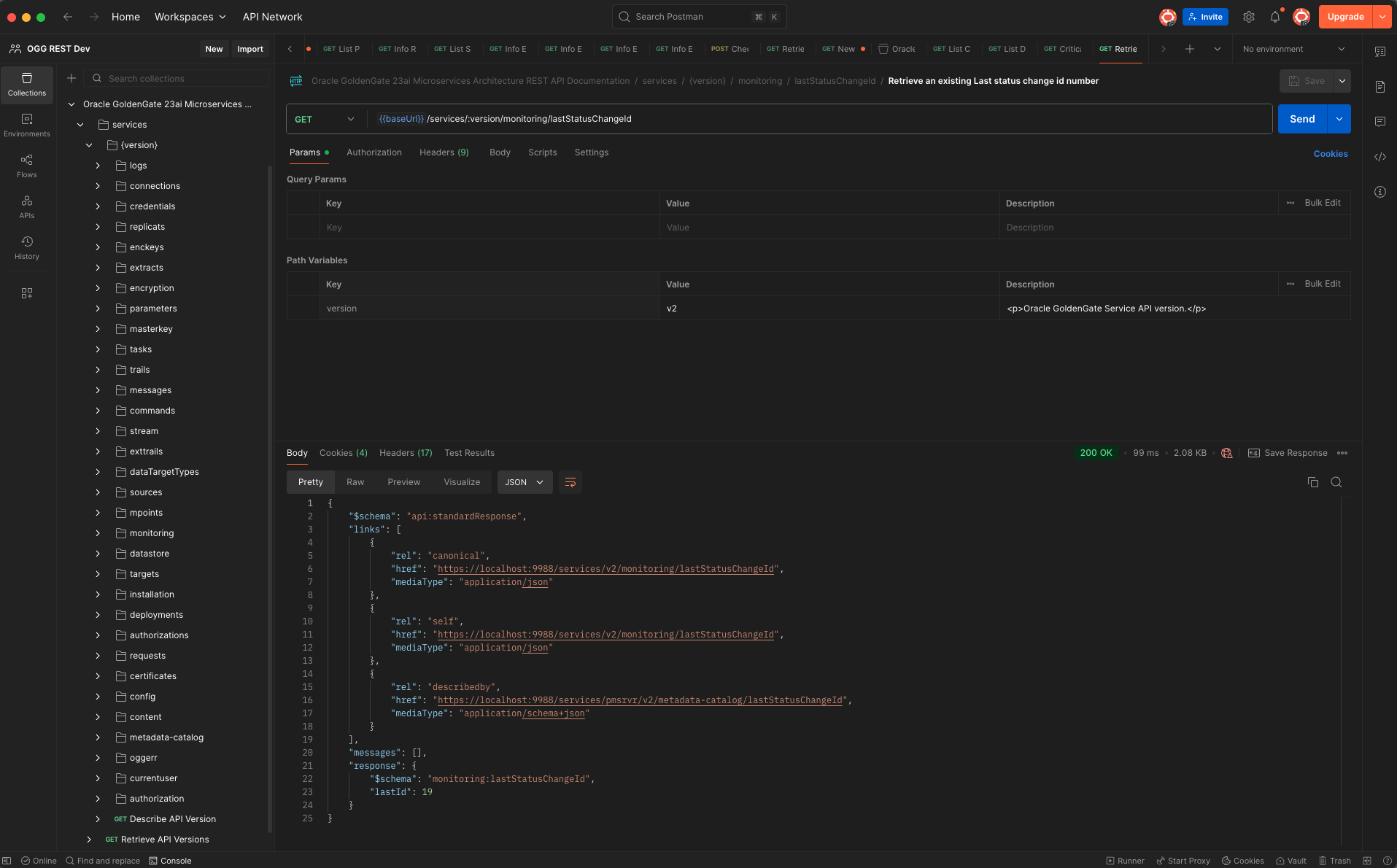Viewport: 1397px width, 868px height.
Task: Open Postman settings gear icon
Action: [1249, 17]
